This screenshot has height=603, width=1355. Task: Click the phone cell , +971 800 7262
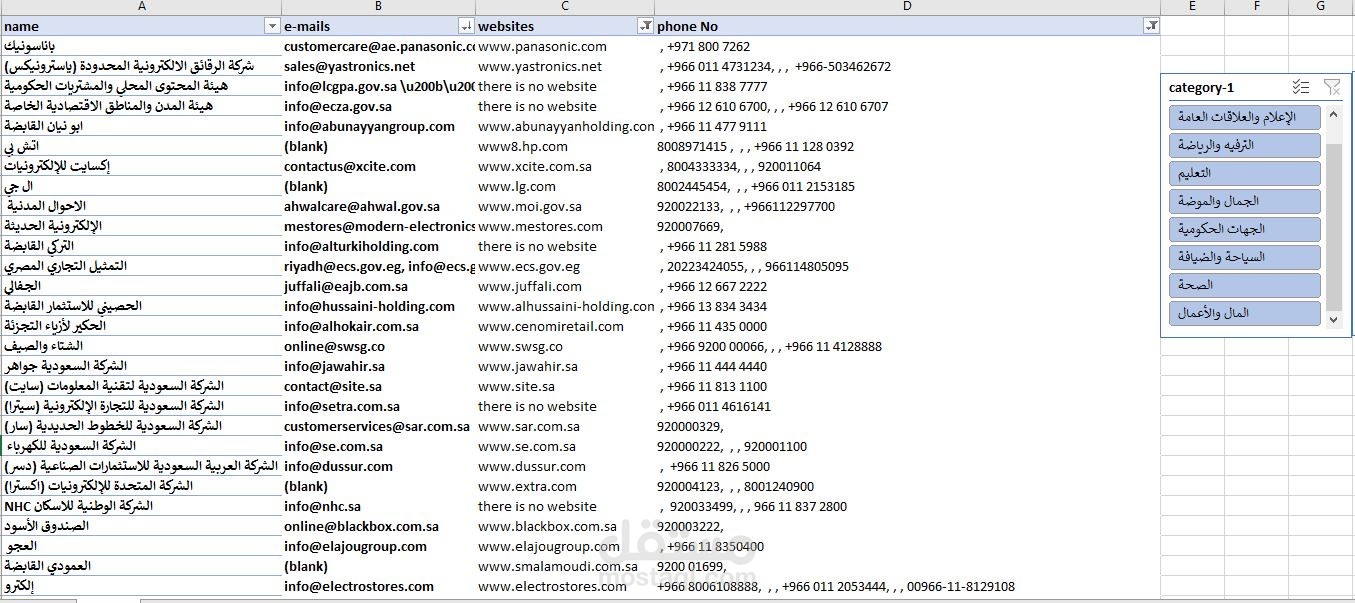[907, 46]
